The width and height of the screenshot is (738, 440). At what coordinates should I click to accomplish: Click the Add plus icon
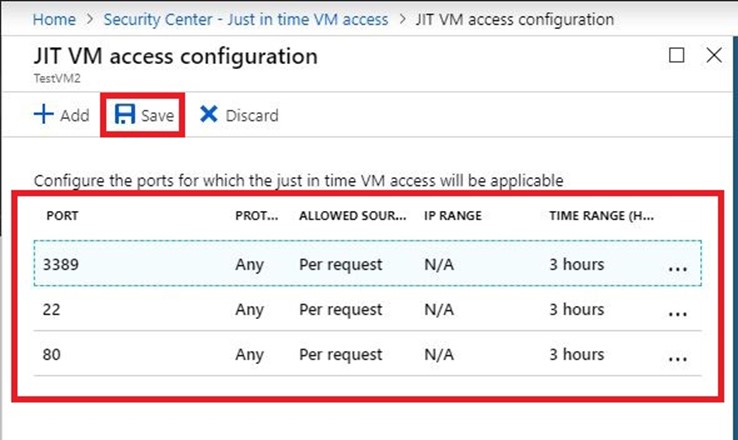coord(44,114)
